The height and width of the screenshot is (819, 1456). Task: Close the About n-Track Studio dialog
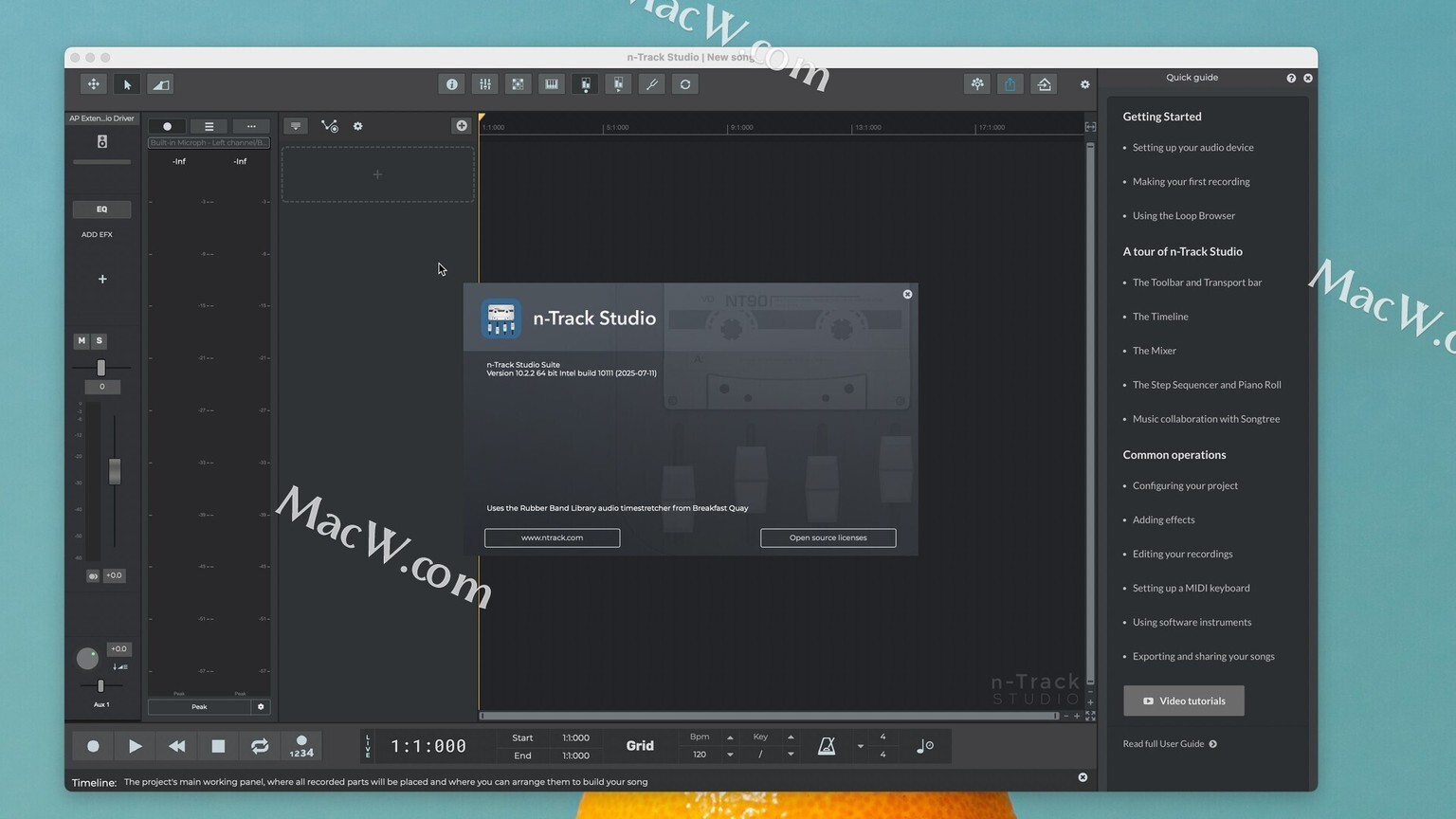[907, 294]
